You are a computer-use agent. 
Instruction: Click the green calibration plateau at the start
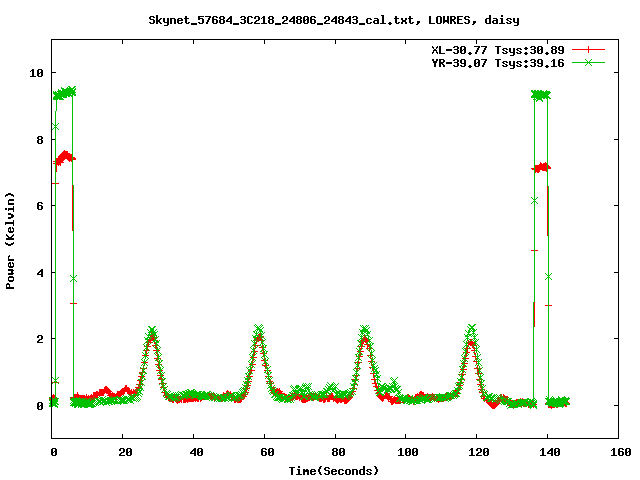coord(64,92)
